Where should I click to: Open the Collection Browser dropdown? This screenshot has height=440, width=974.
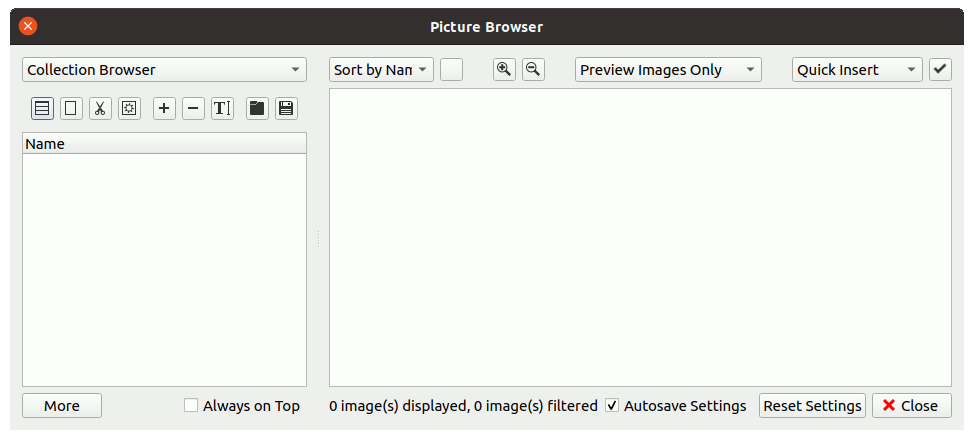[x=164, y=70]
